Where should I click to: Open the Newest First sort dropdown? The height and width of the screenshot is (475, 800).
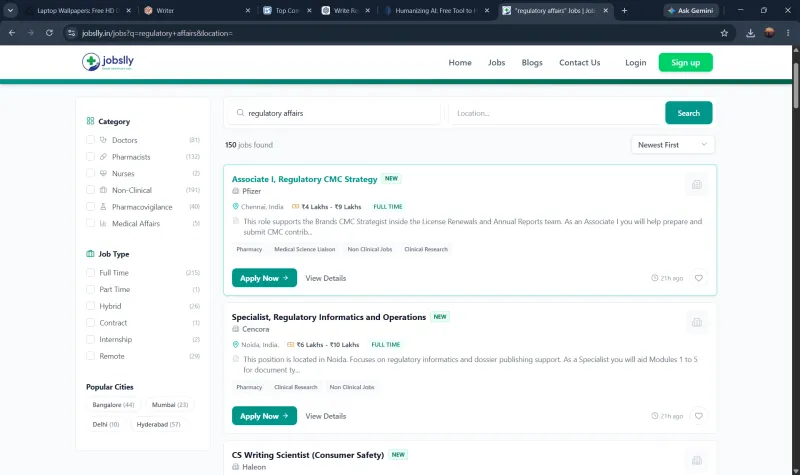coord(672,145)
